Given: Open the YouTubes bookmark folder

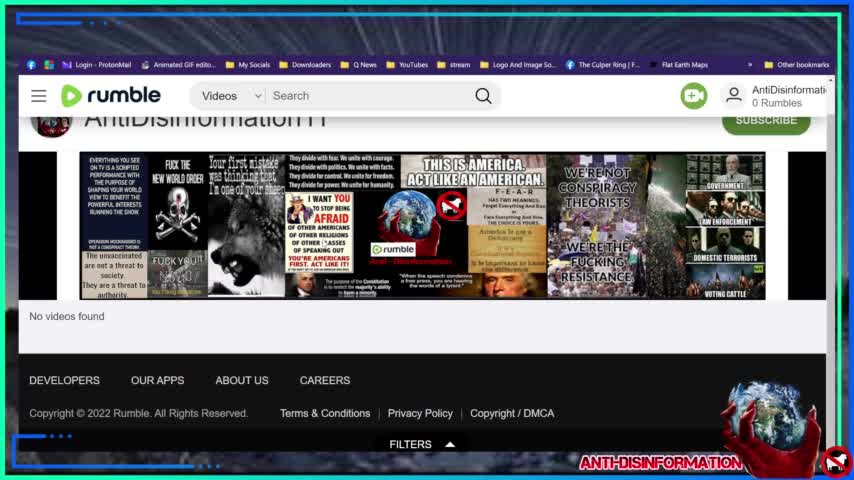Looking at the screenshot, I should [x=407, y=65].
